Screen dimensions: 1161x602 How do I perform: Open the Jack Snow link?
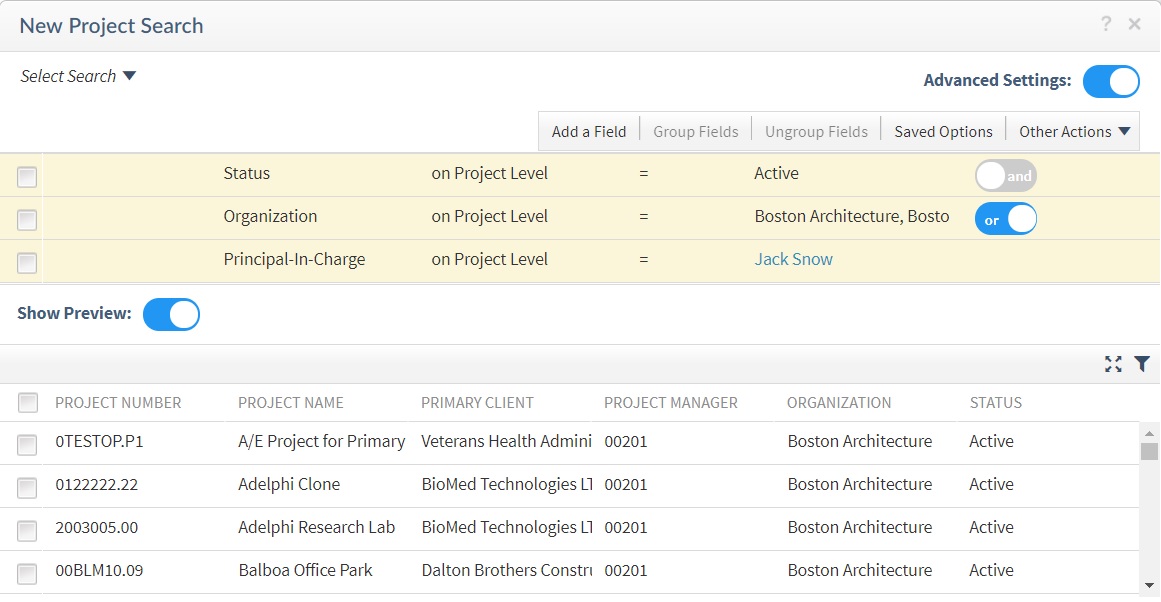point(793,260)
